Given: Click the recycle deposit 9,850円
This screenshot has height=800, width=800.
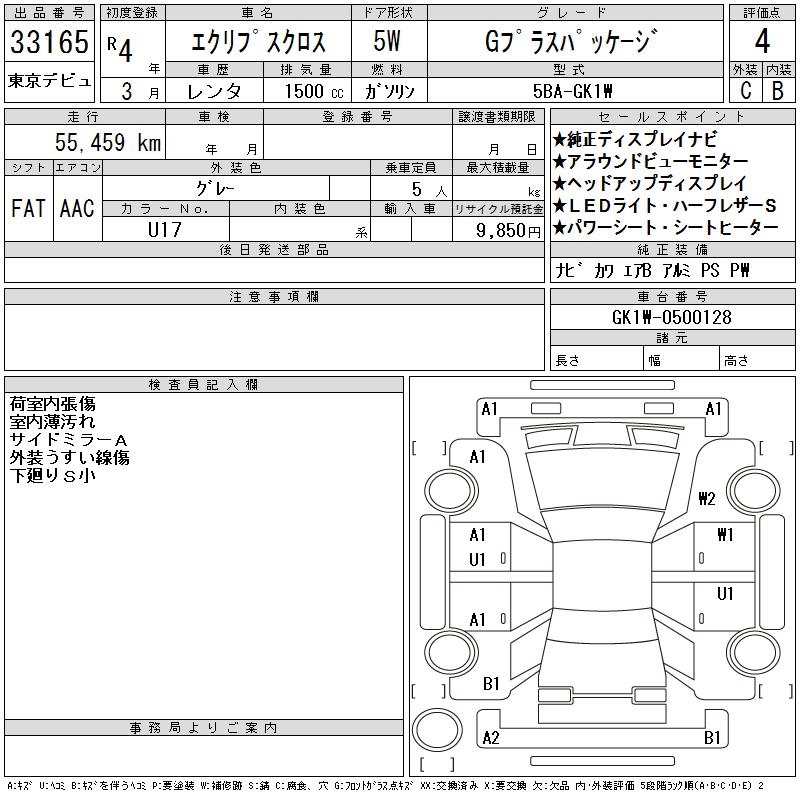Looking at the screenshot, I should coord(508,231).
